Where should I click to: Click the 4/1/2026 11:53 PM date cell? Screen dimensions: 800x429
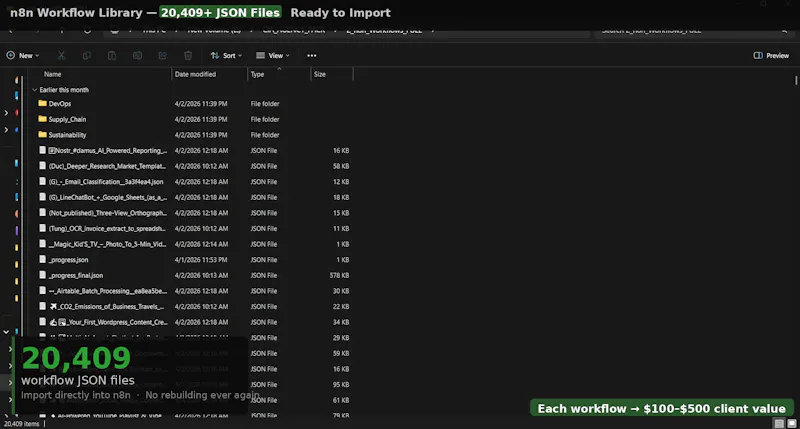202,260
